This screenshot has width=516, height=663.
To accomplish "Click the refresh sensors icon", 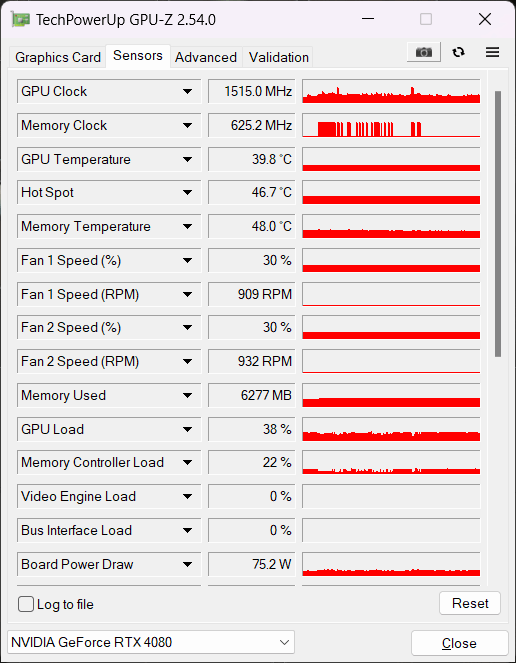I will [x=458, y=52].
